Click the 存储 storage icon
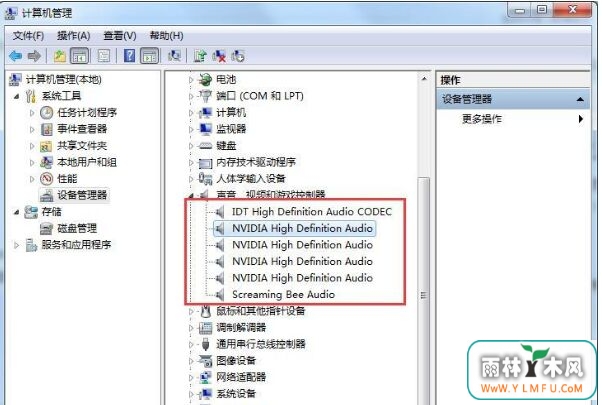Screen dimensions: 602x405 31,212
